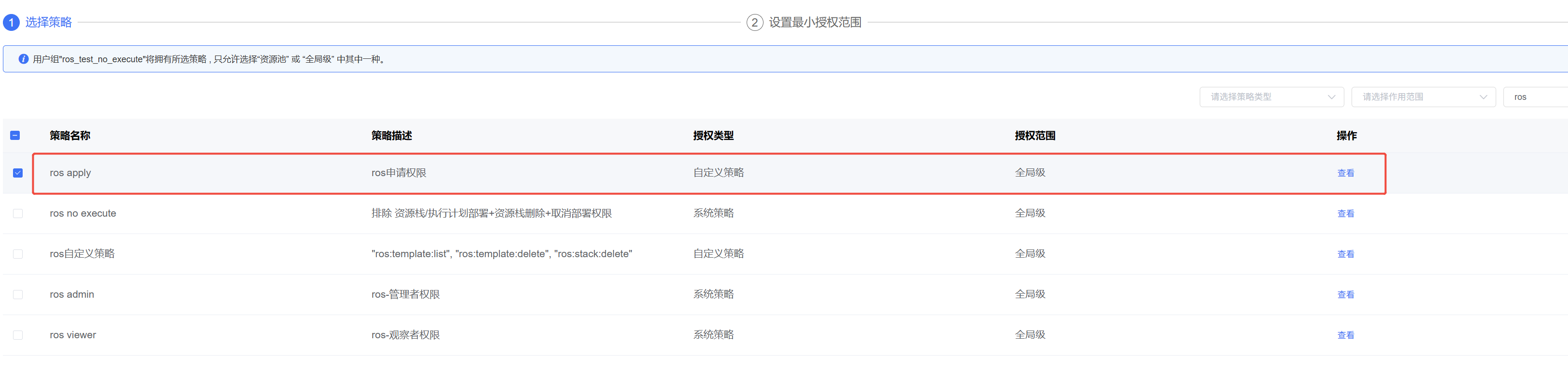Check the ros自定义策略 row checkbox
This screenshot has width=1568, height=386.
(x=18, y=254)
